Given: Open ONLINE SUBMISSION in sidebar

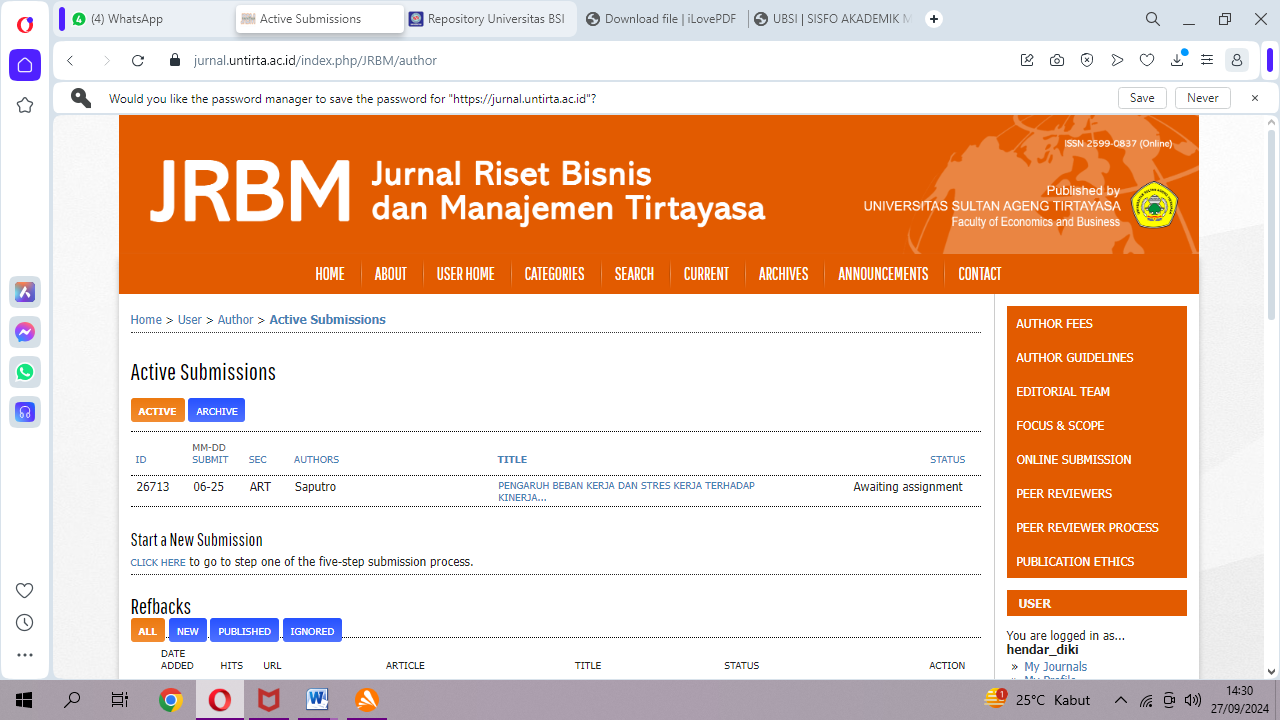Looking at the screenshot, I should coord(1073,460).
